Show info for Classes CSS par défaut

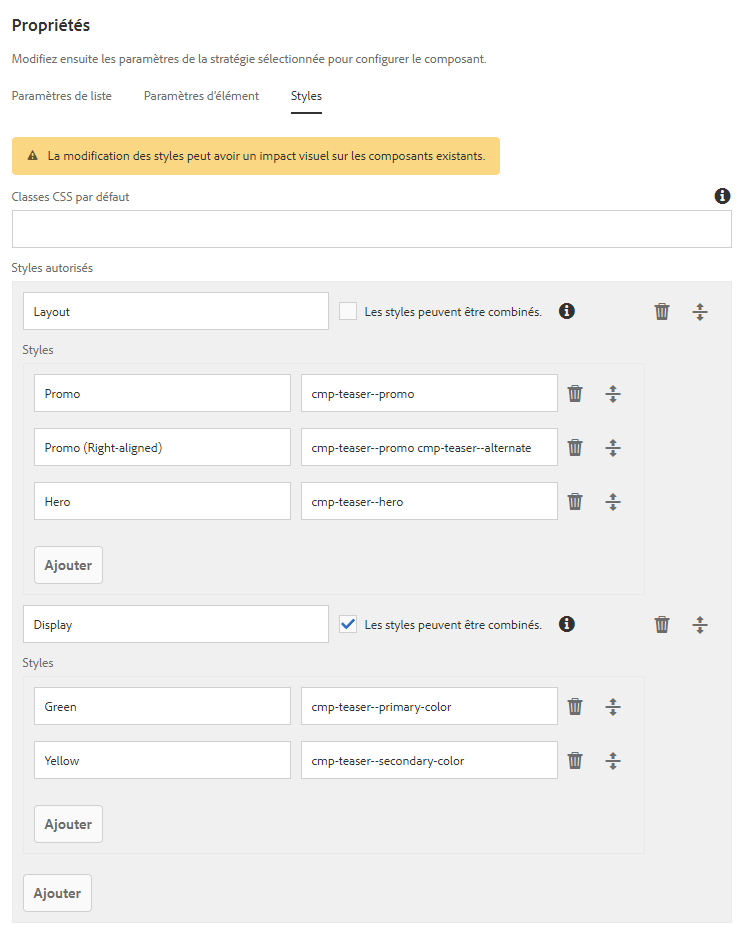click(x=722, y=197)
